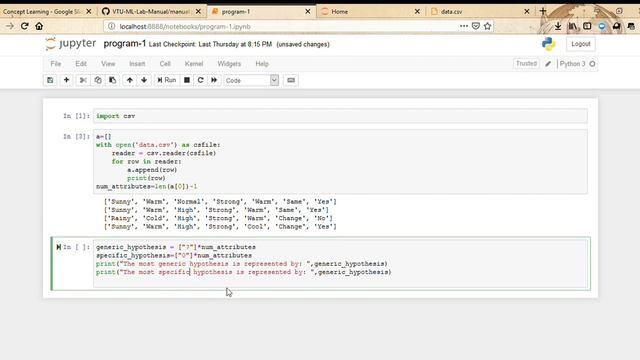The width and height of the screenshot is (640, 360).
Task: Bookmark this page with star
Action: click(x=487, y=26)
